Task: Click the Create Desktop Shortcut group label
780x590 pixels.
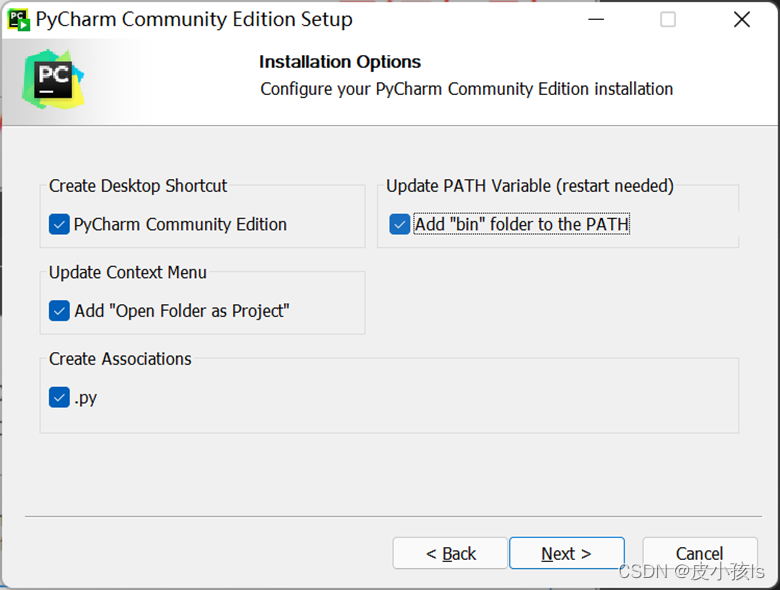Action: point(138,186)
